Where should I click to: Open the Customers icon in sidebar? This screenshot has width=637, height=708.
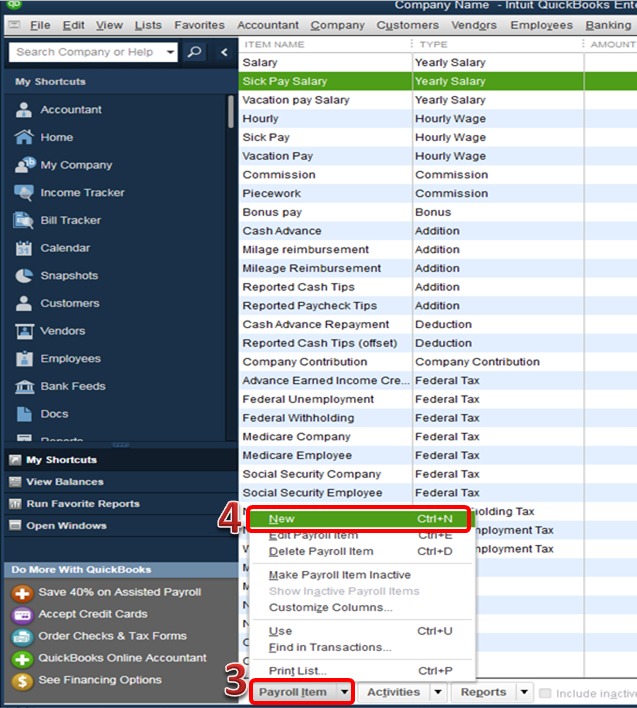pyautogui.click(x=24, y=303)
